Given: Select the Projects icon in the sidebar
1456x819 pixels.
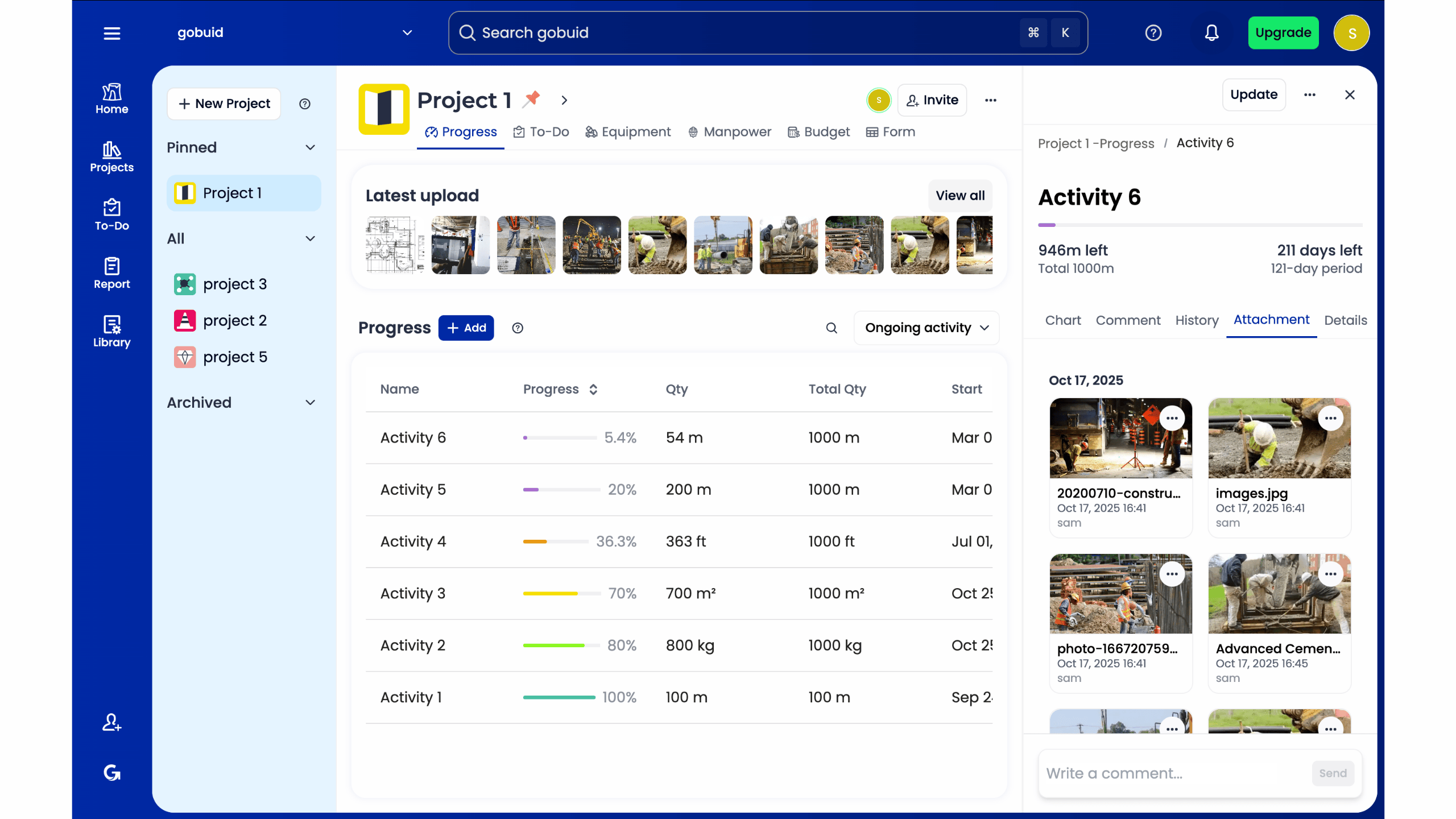Looking at the screenshot, I should point(111,158).
